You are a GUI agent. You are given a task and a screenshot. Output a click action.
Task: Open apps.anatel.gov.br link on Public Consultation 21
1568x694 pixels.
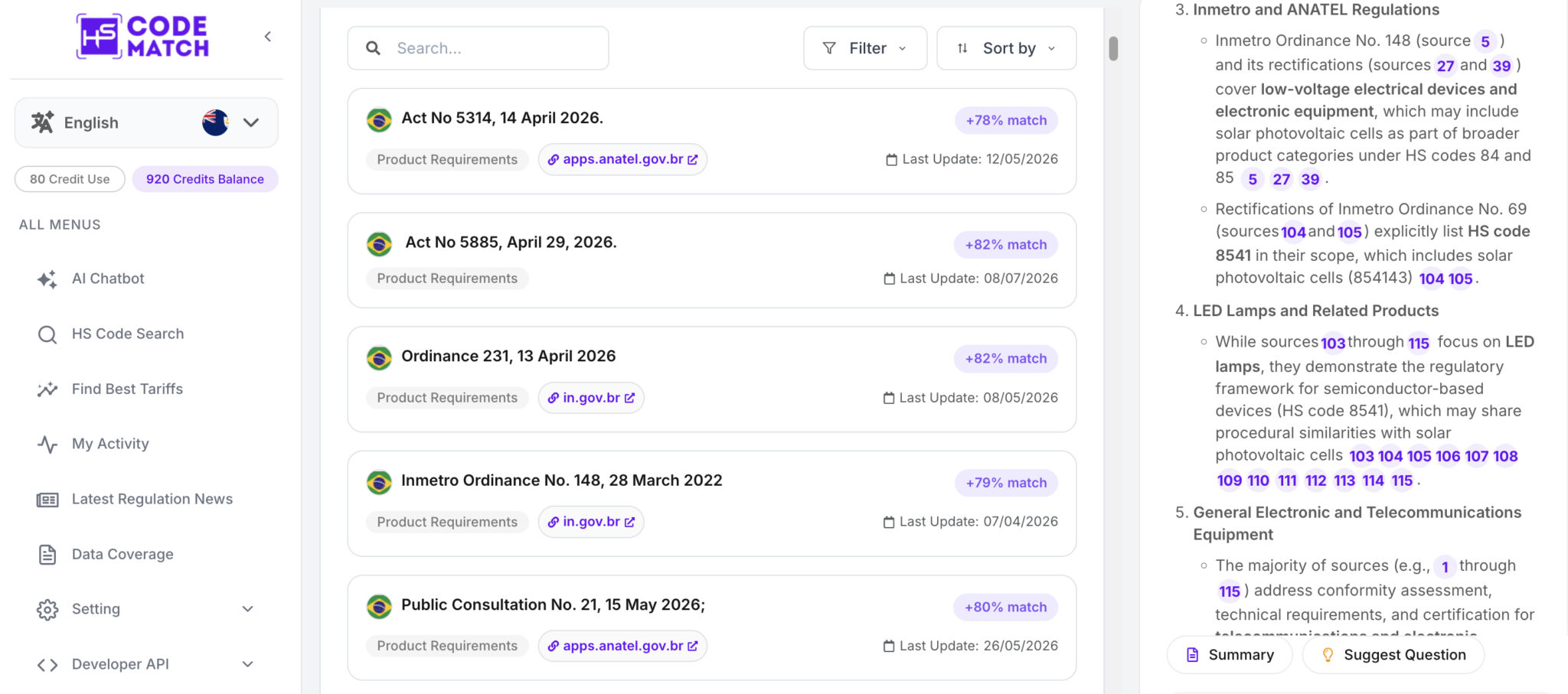622,646
